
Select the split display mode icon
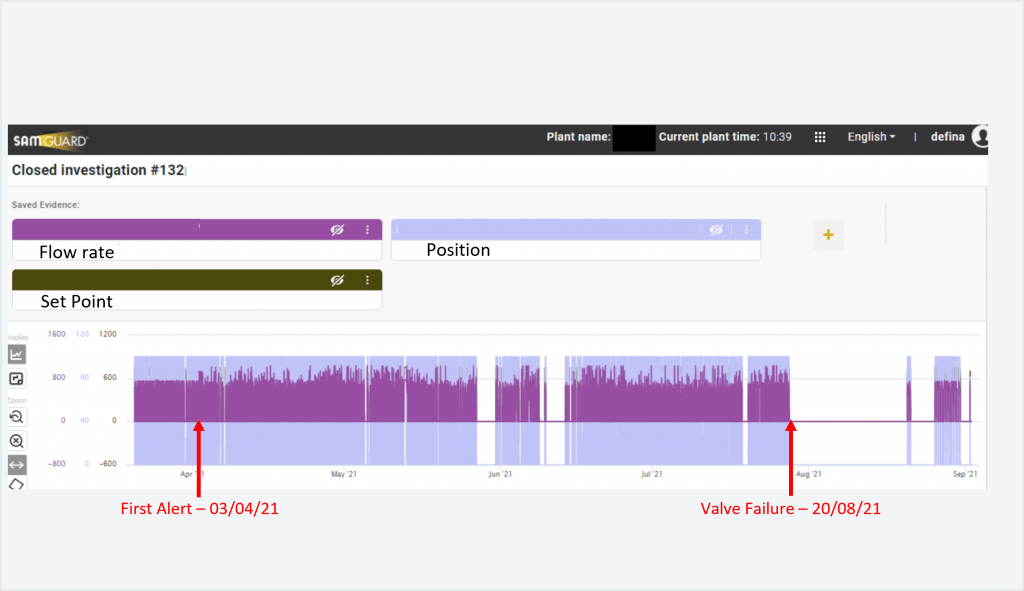tap(16, 378)
